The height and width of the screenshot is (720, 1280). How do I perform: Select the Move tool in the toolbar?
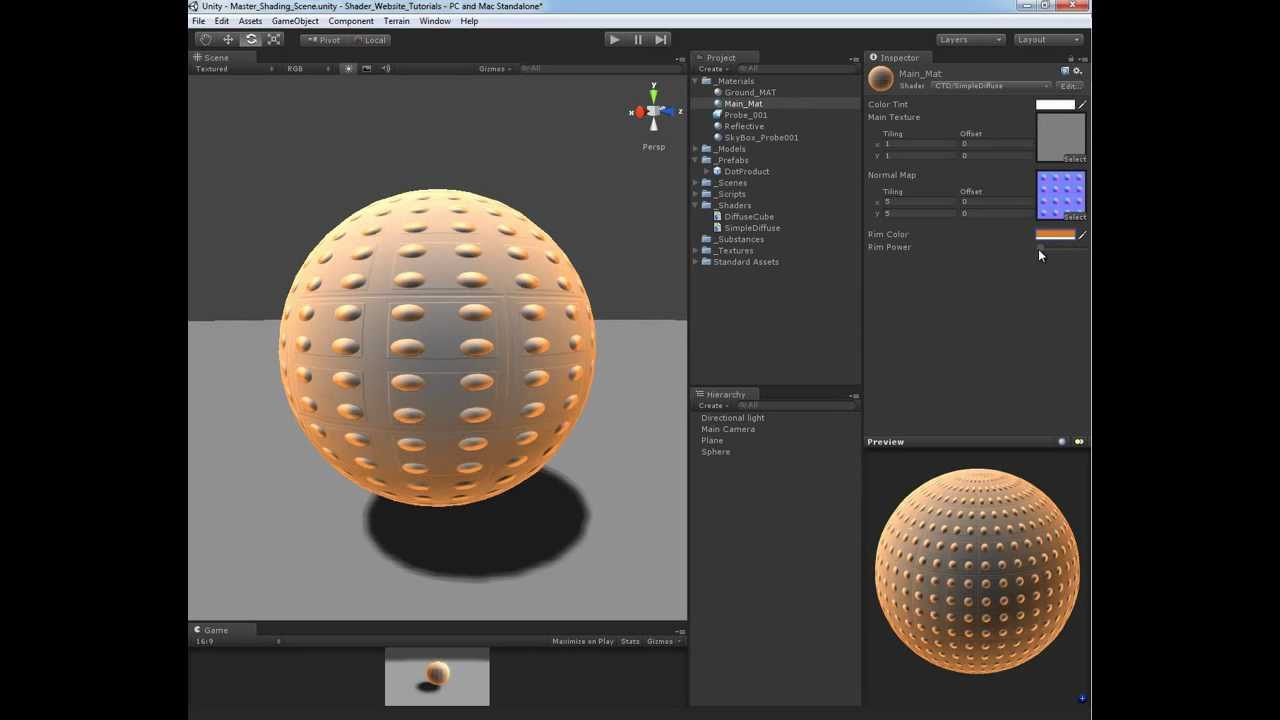[228, 39]
